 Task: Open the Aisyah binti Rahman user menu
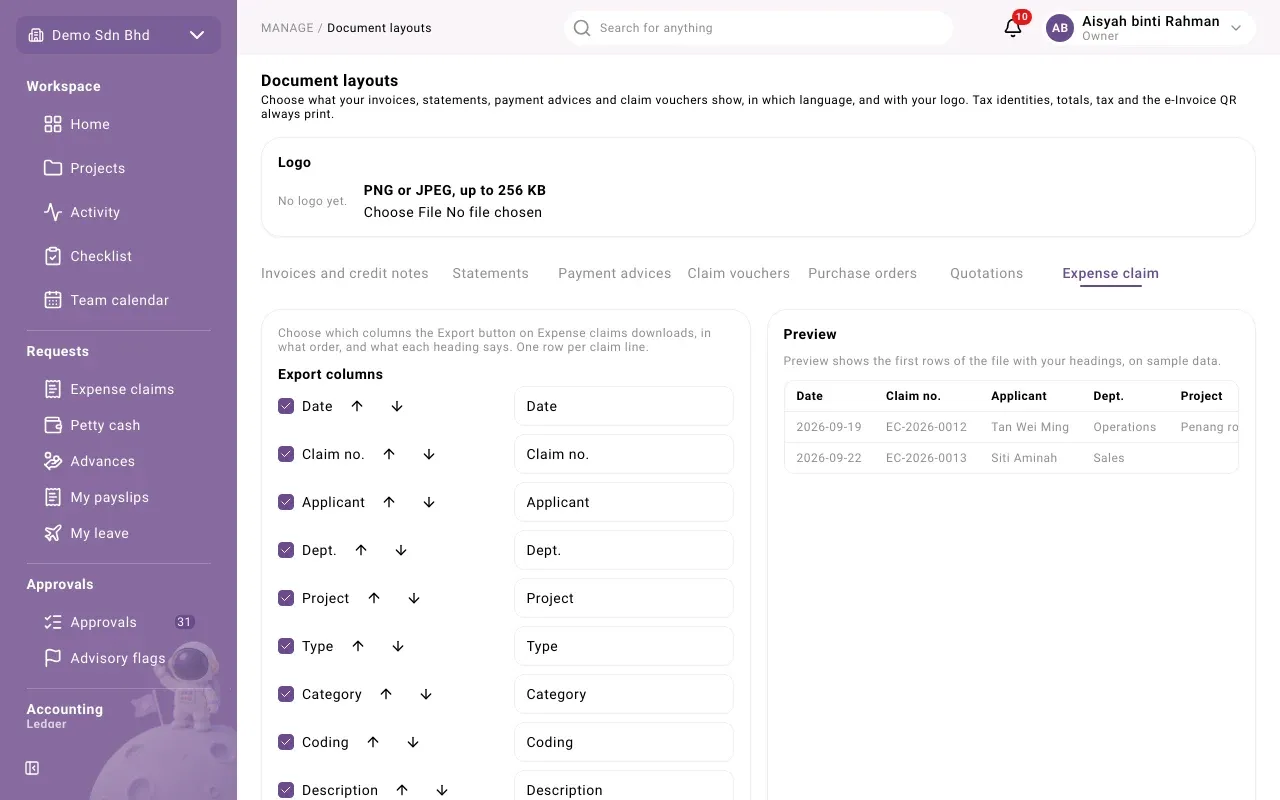[x=1149, y=28]
